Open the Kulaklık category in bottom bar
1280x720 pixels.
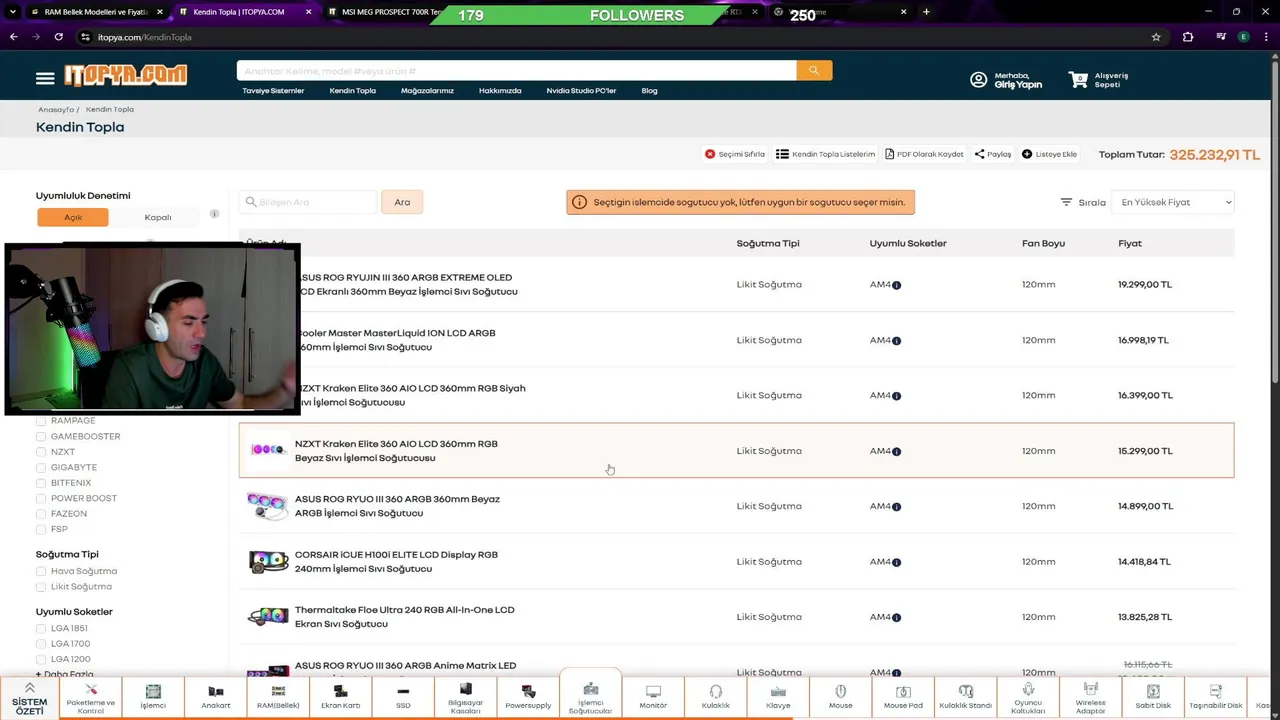point(716,697)
